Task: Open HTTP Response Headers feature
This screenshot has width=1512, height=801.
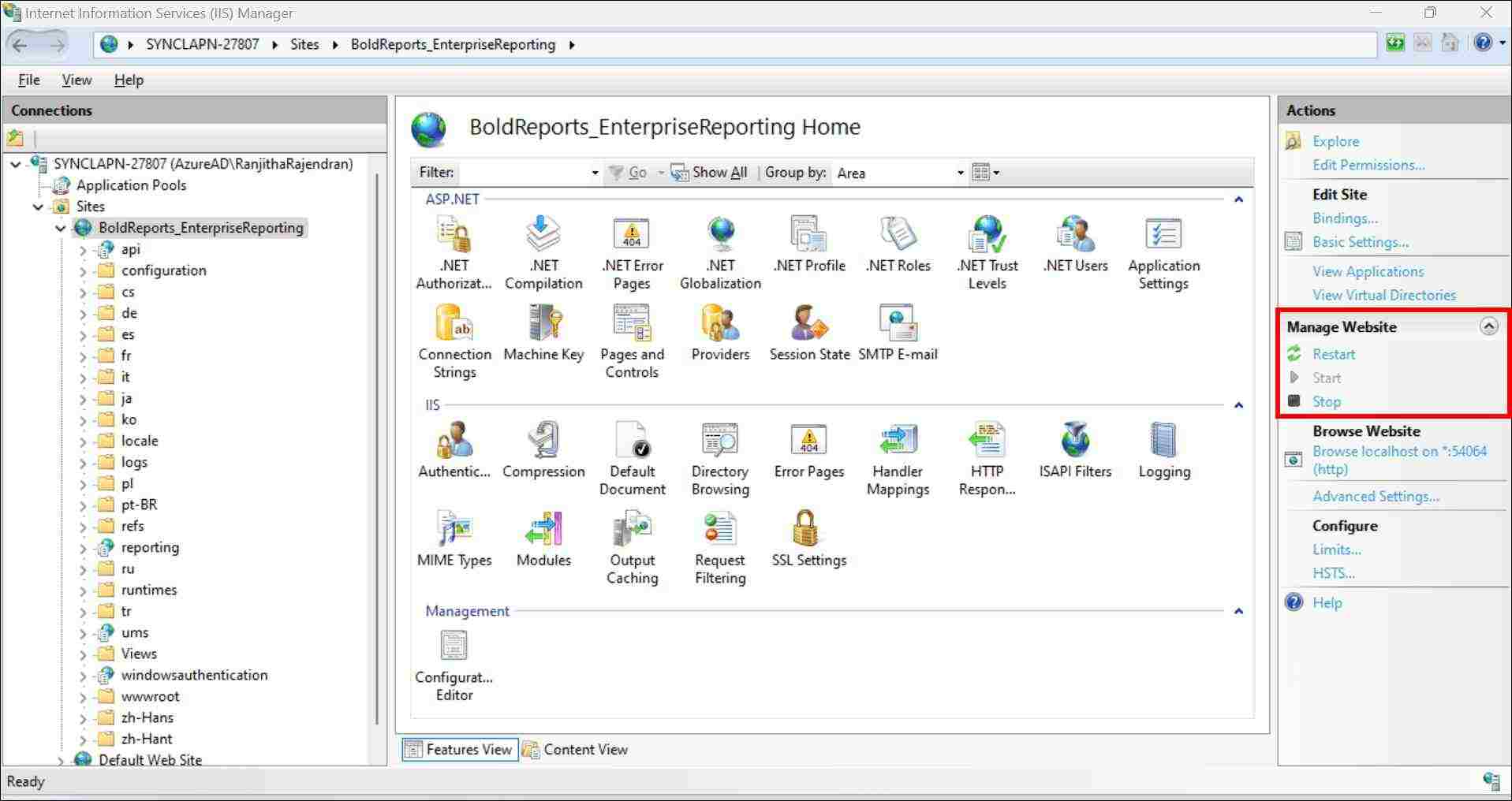Action: point(987,458)
